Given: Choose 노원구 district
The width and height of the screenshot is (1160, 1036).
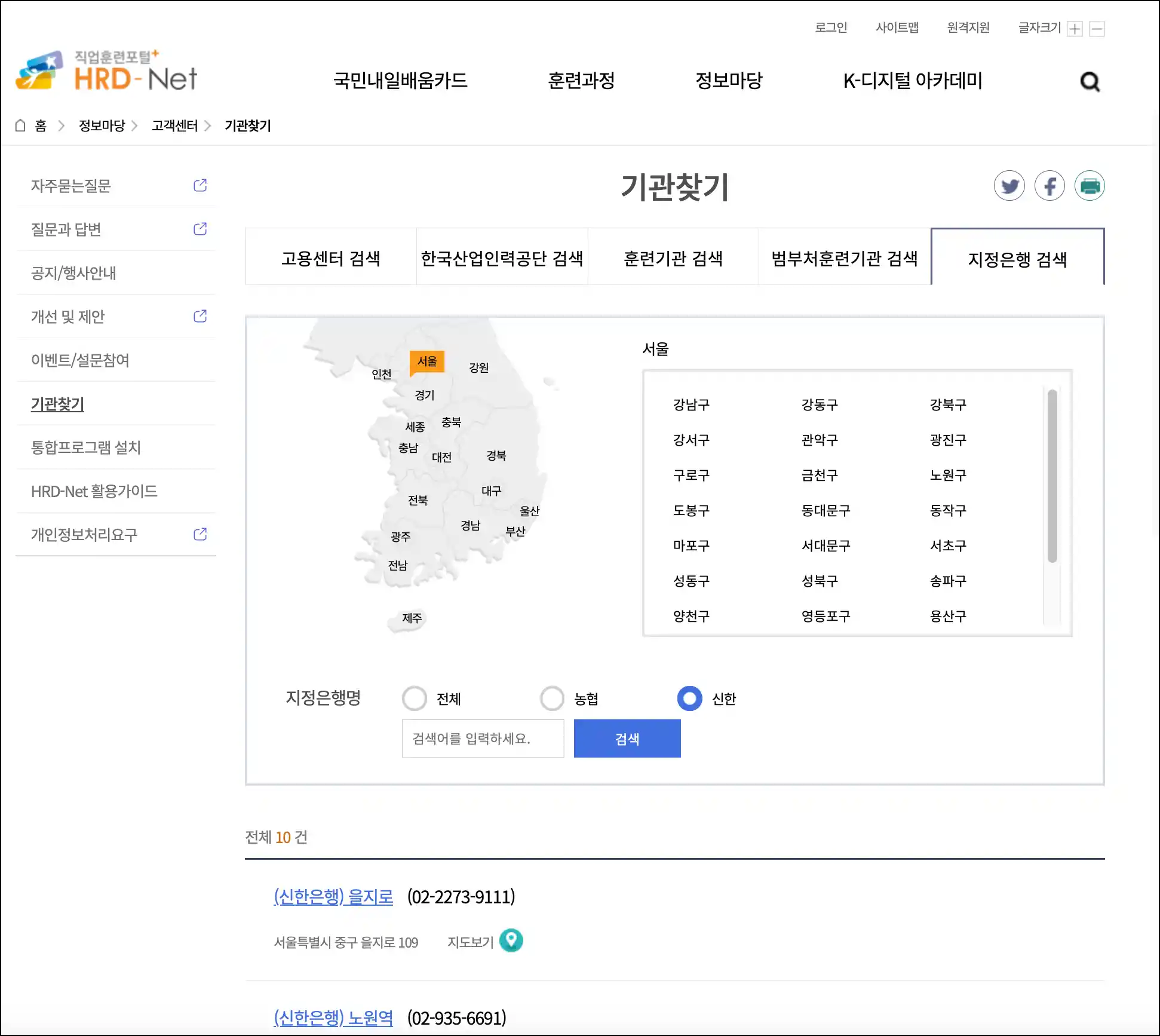Looking at the screenshot, I should point(948,475).
